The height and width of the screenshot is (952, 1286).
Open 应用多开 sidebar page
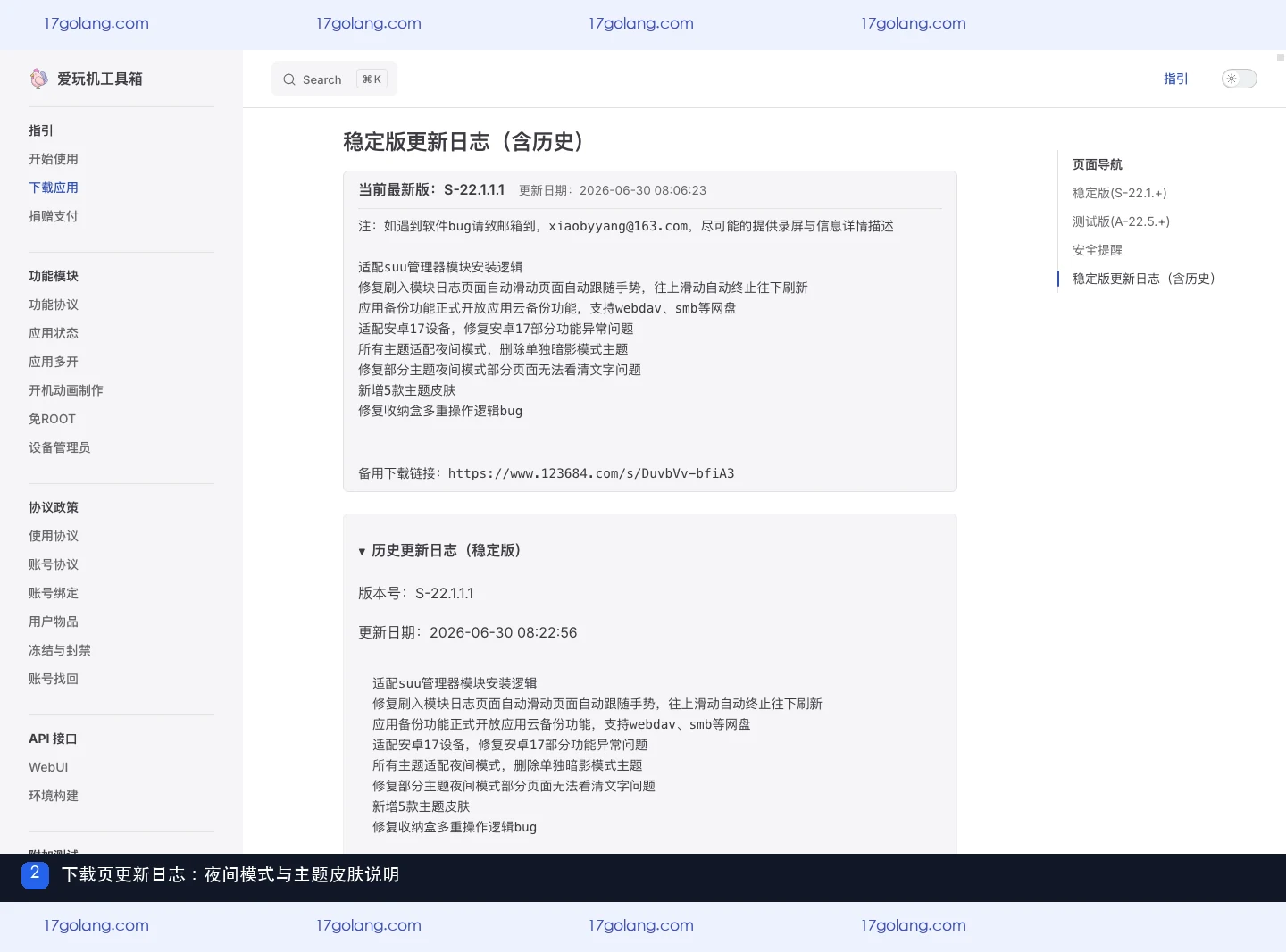54,362
